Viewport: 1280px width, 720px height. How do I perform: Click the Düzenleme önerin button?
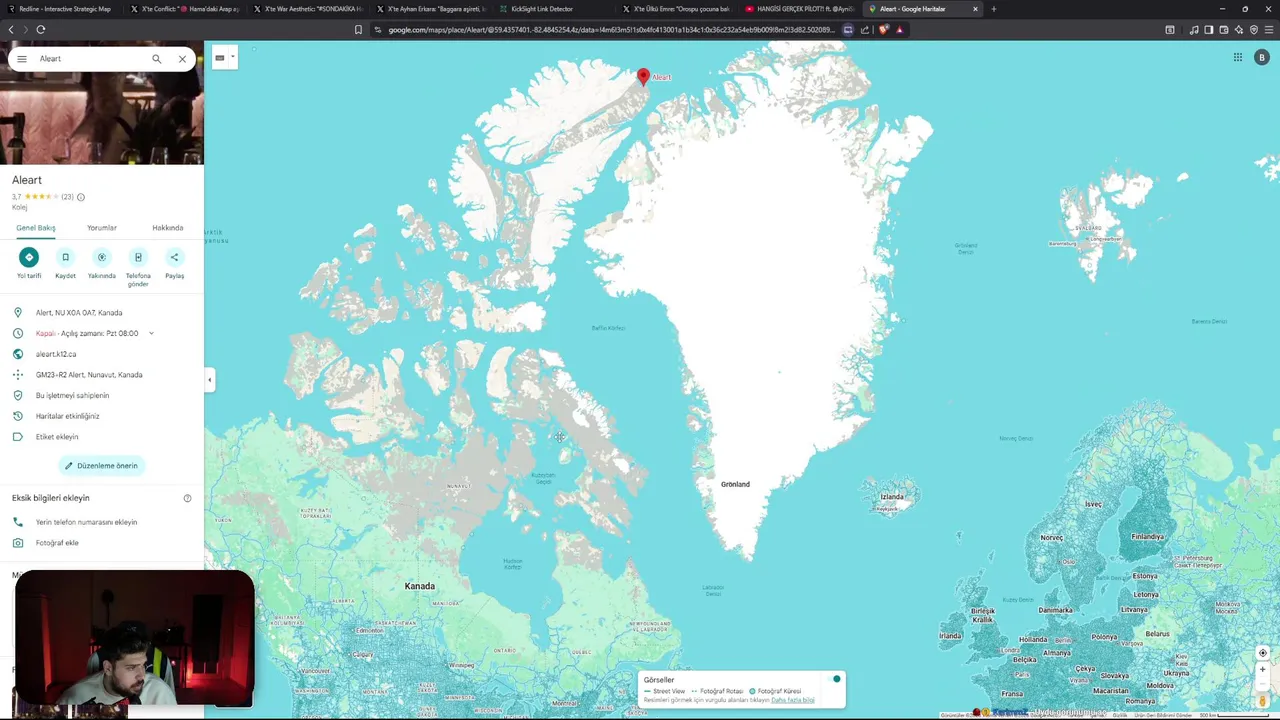click(x=101, y=465)
